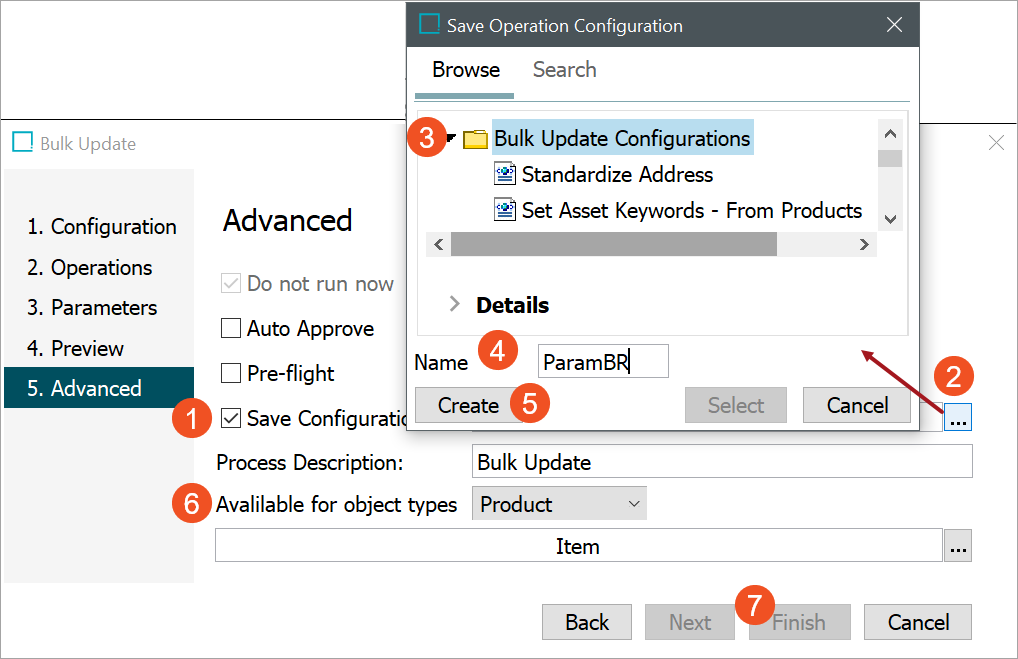Click the Process Description input field
This screenshot has height=659, width=1018.
pos(722,462)
